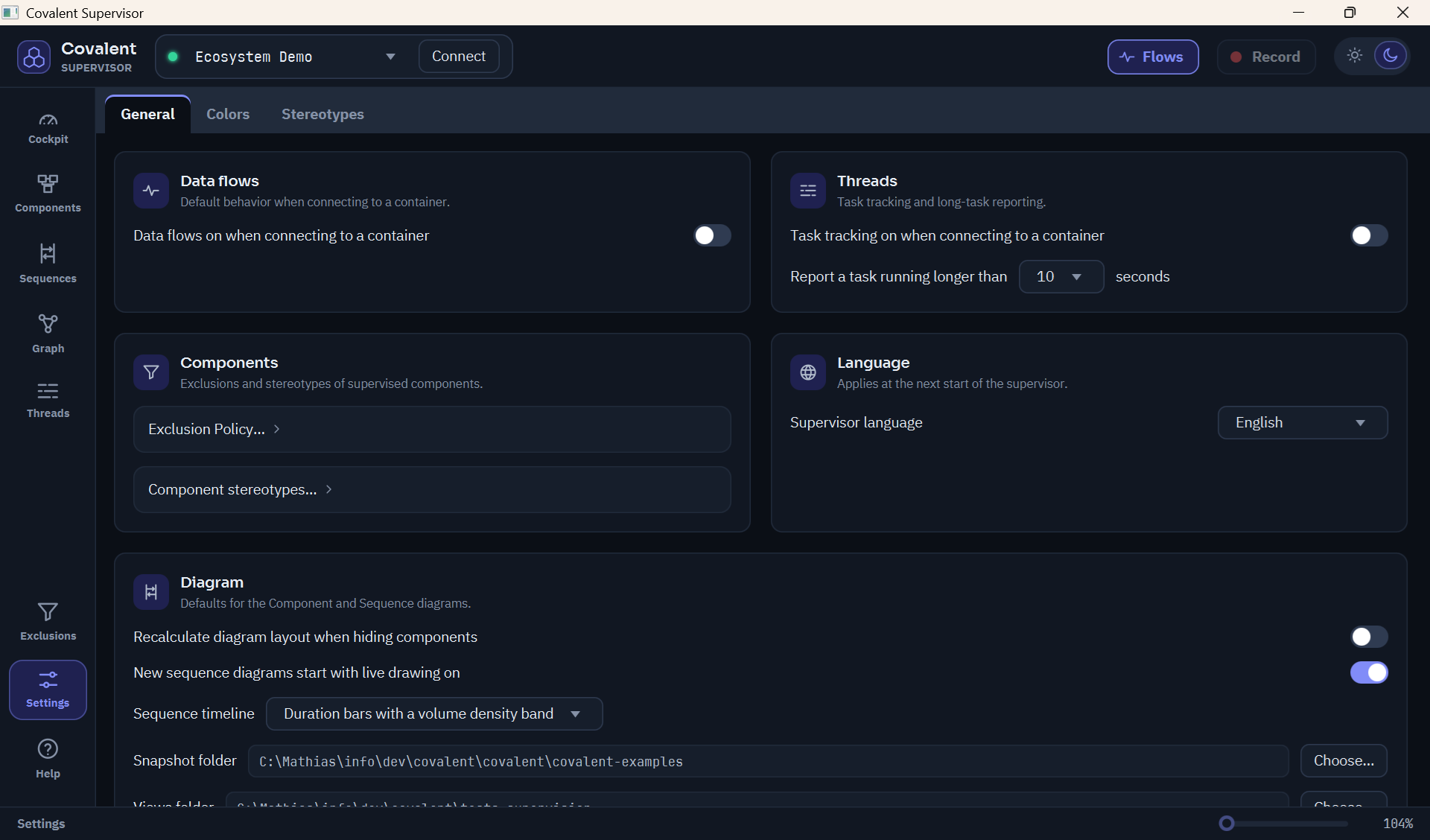
Task: Disable live drawing for new sequence diagrams
Action: tap(1369, 672)
